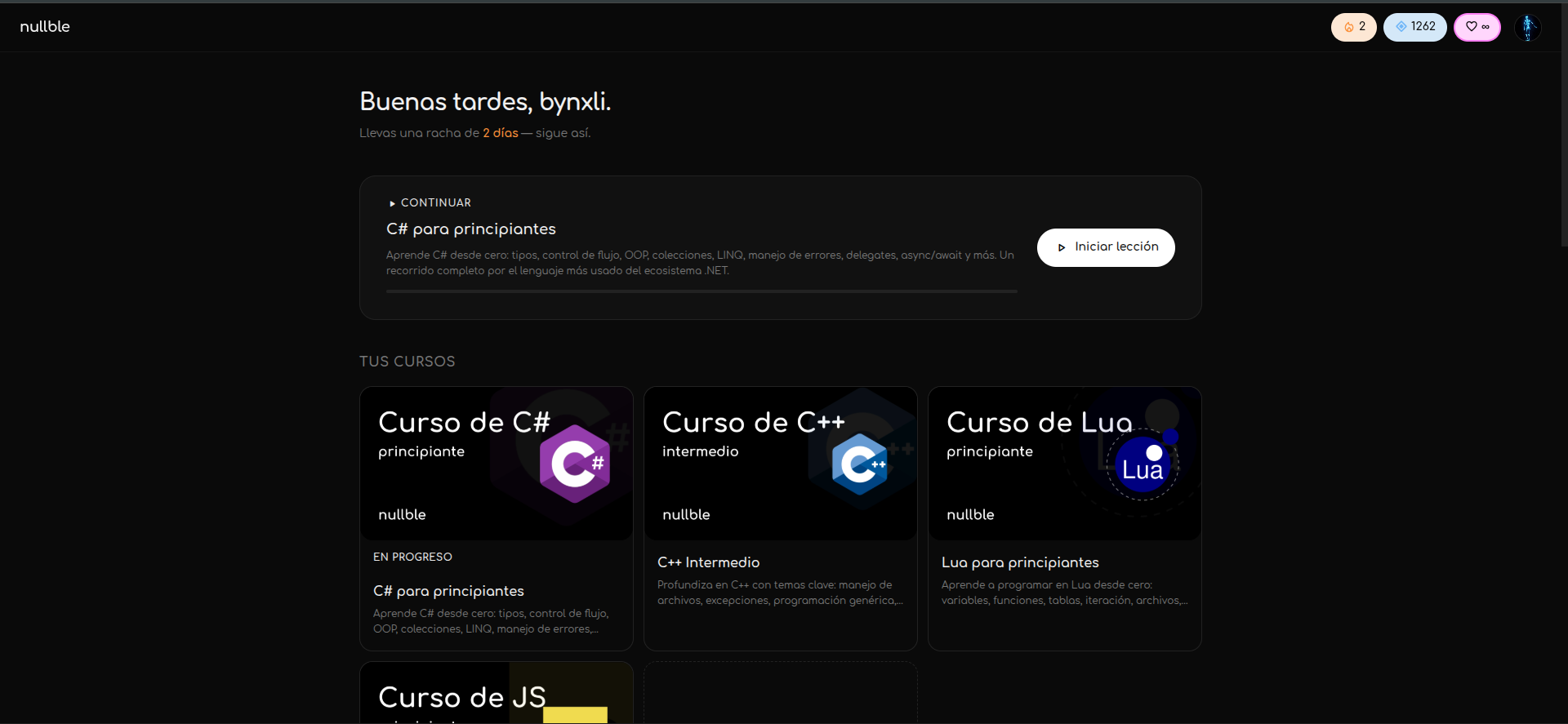This screenshot has height=724, width=1568.
Task: Open the streak flame counter showing 2
Action: coord(1353,27)
